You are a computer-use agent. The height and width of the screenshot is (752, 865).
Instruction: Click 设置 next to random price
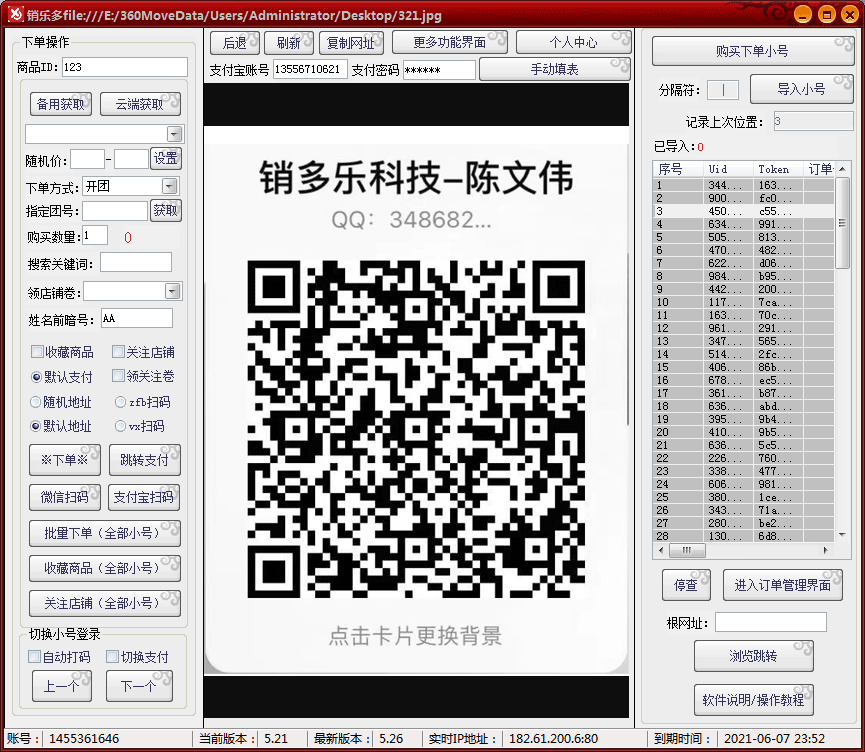pos(165,158)
